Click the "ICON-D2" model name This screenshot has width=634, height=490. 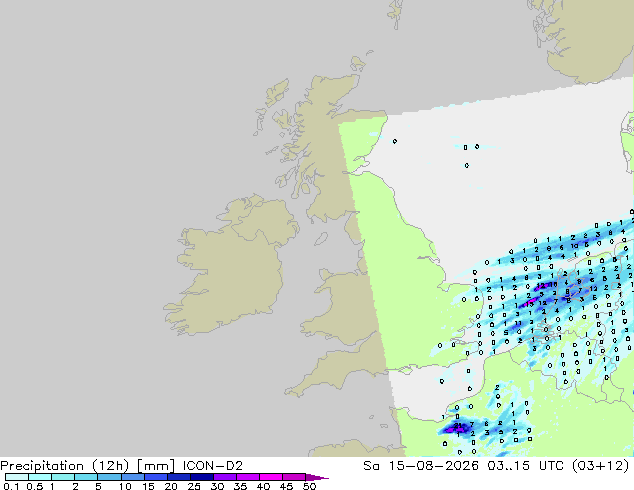pos(213,466)
